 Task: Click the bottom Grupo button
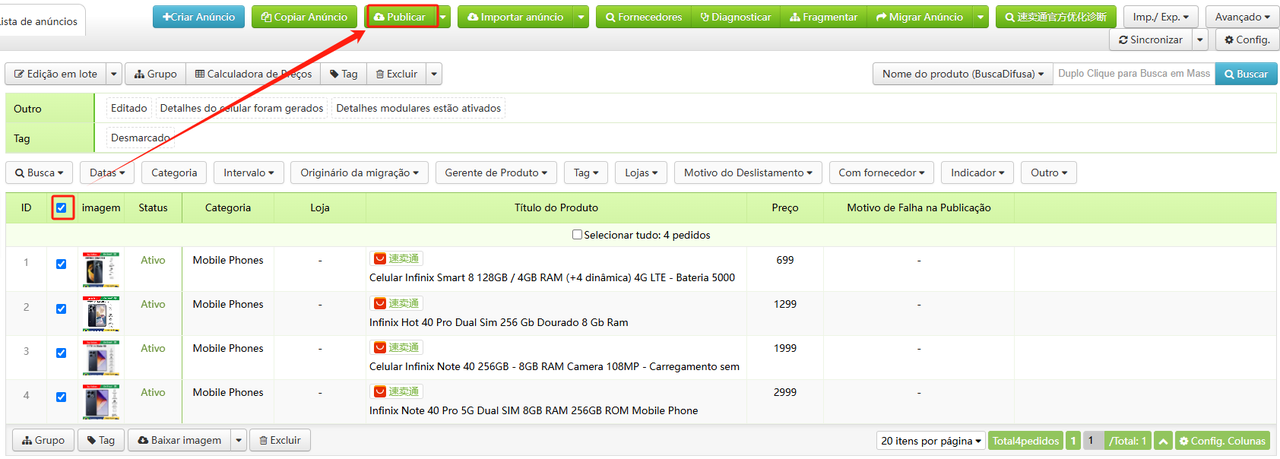pos(43,440)
